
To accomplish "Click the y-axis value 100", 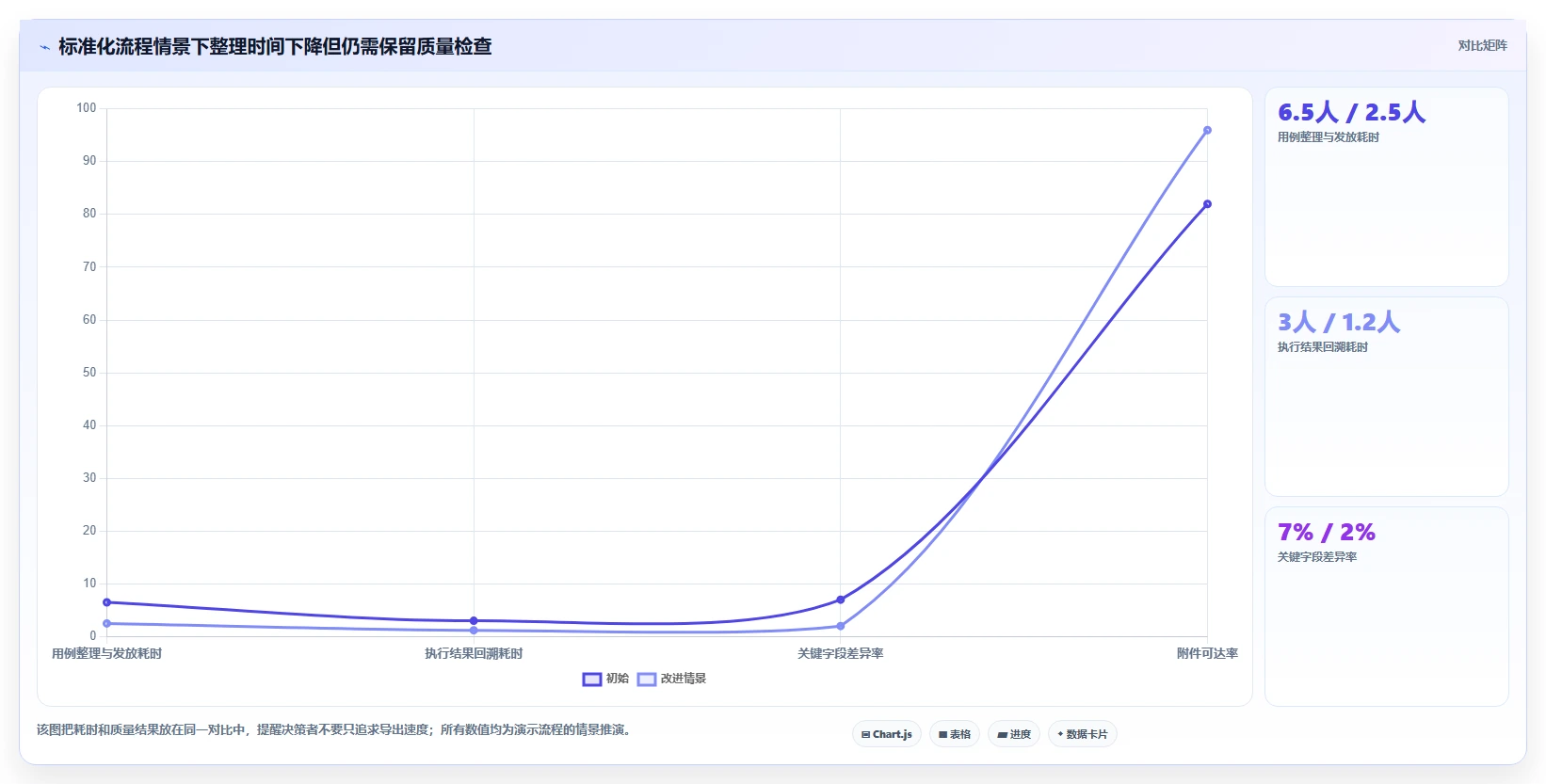I will tap(87, 108).
